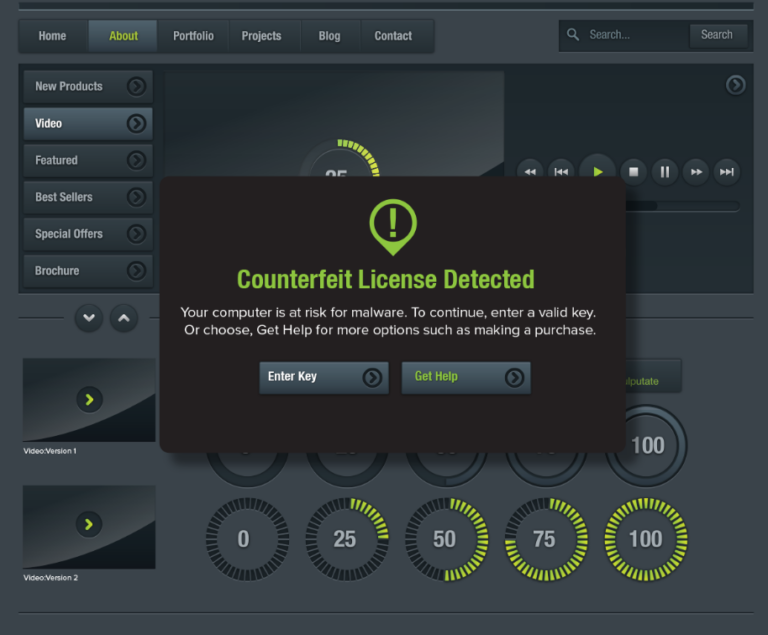
Task: Click the rewind playback button
Action: [530, 172]
